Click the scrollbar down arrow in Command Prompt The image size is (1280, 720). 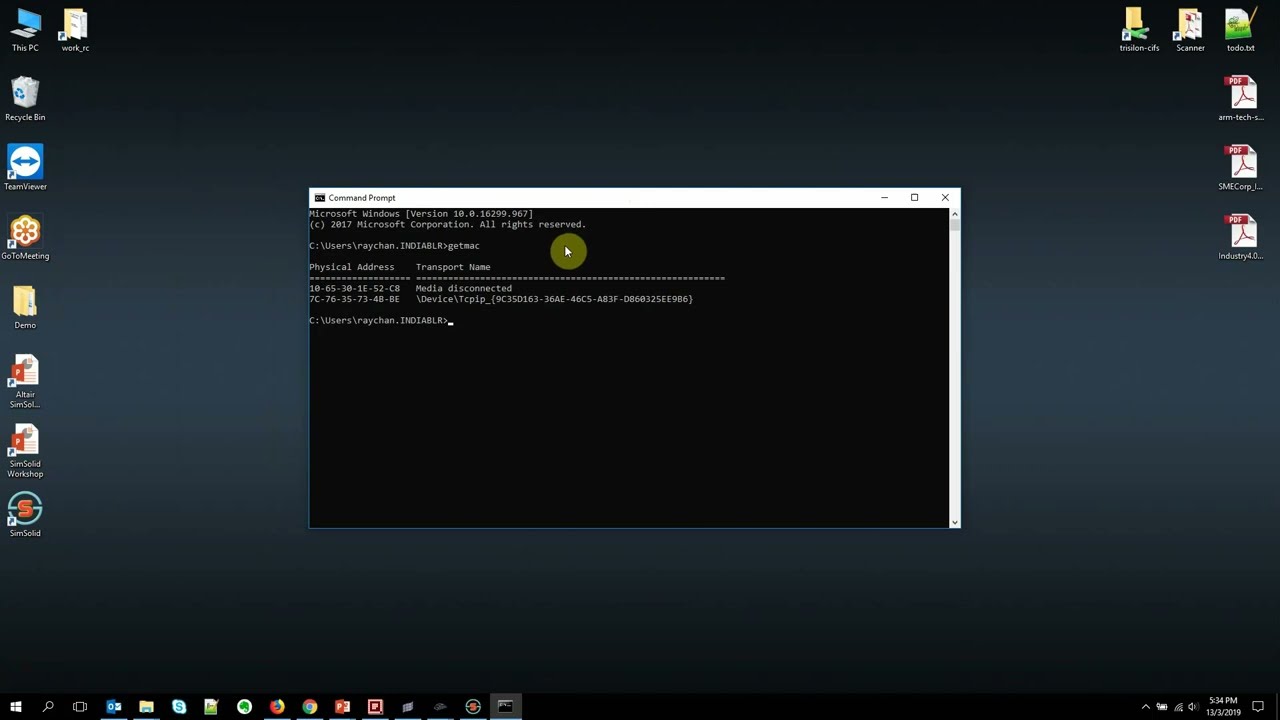click(954, 522)
